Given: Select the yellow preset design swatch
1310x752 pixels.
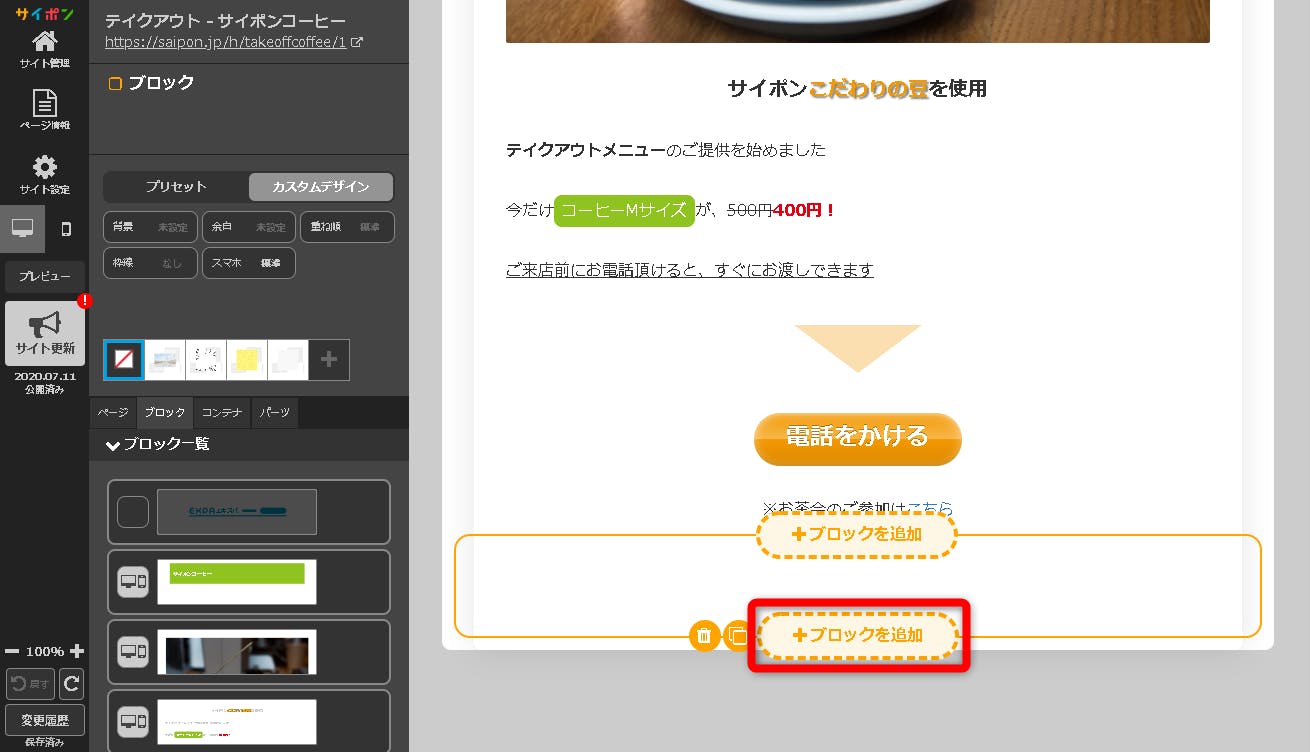Looking at the screenshot, I should (247, 360).
